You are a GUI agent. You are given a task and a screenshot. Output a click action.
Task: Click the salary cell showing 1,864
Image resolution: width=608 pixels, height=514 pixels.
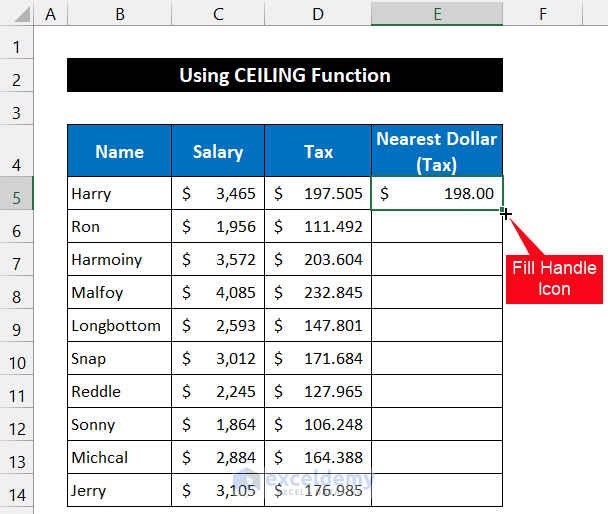point(218,424)
